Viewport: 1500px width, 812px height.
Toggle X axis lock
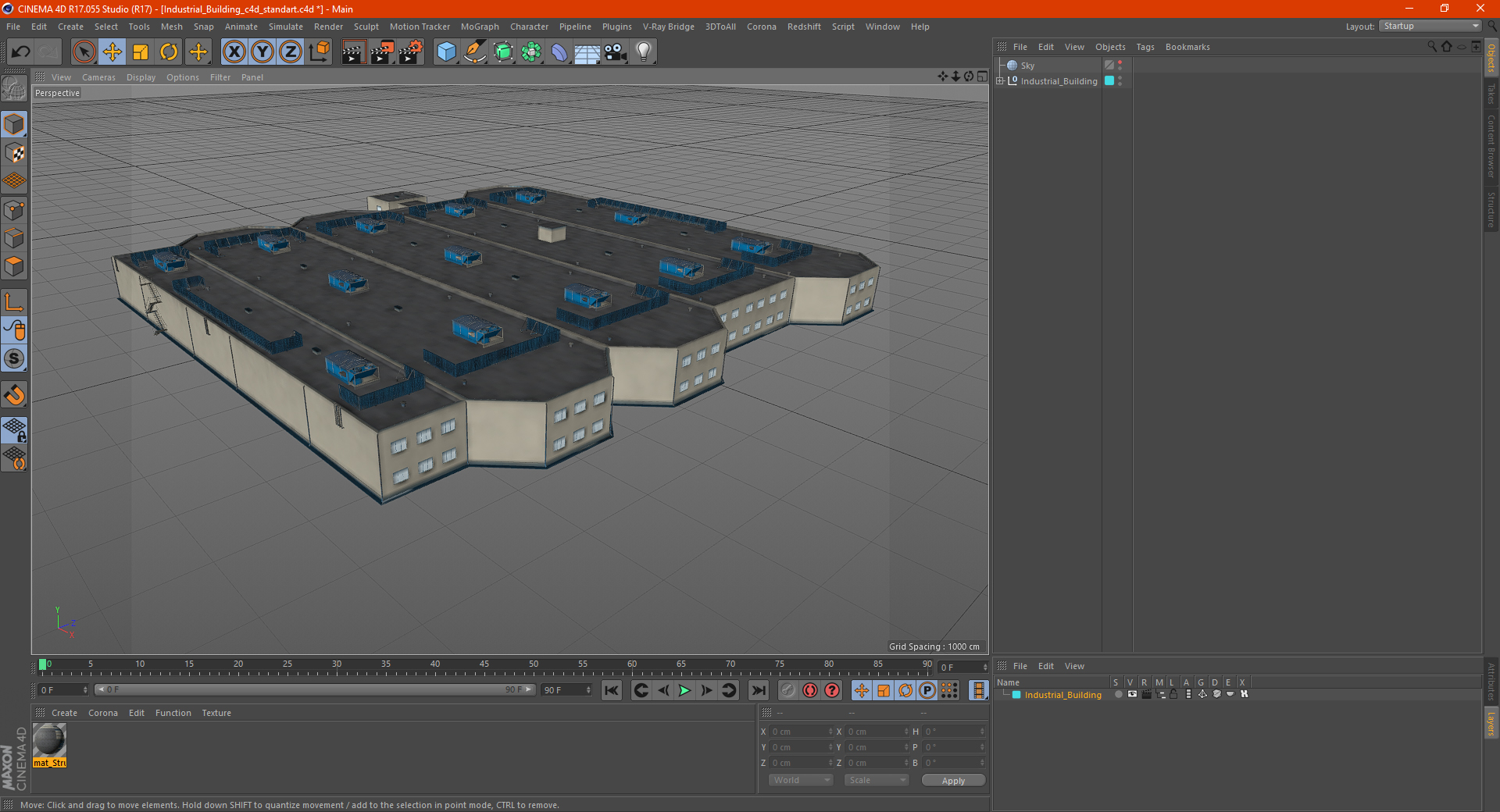234,52
